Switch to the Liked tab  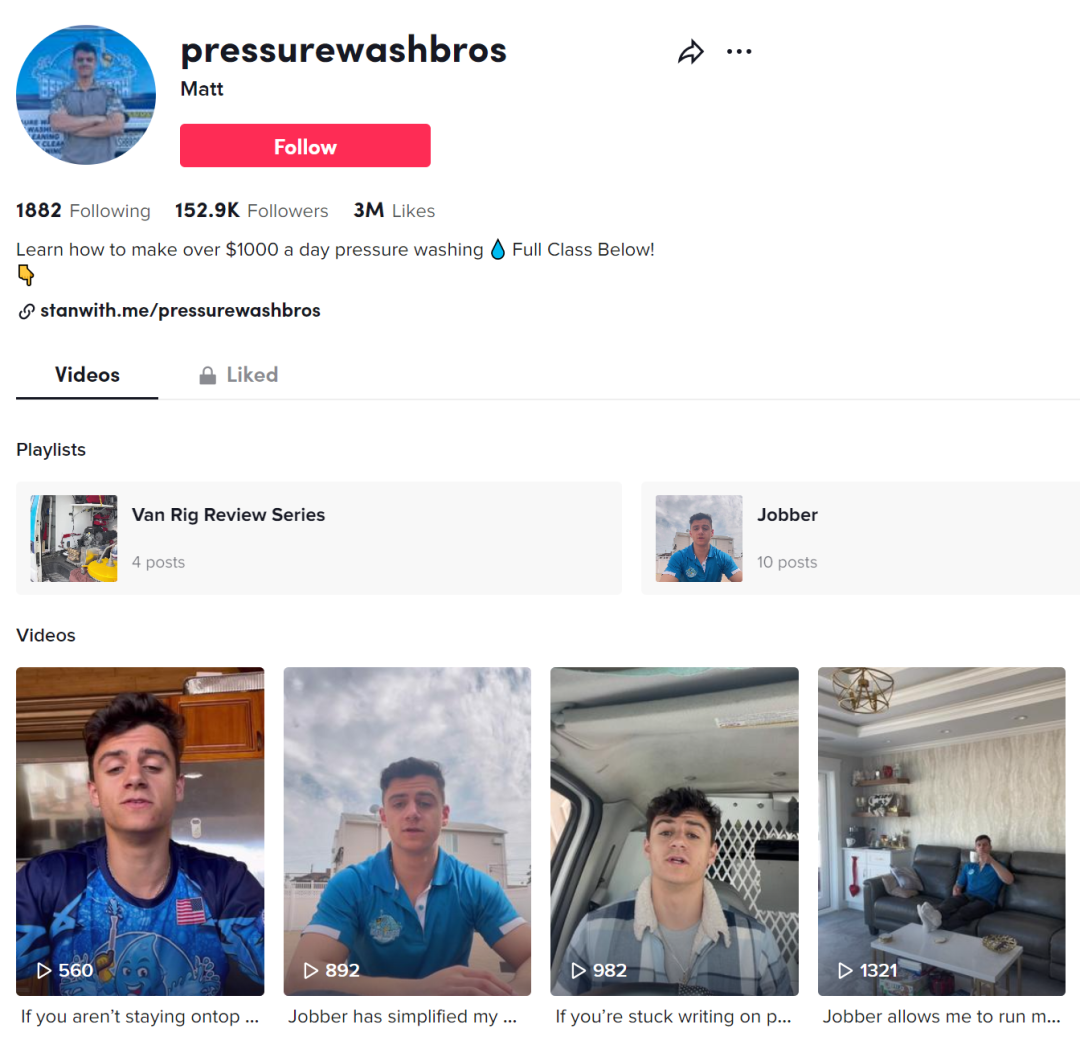click(239, 375)
